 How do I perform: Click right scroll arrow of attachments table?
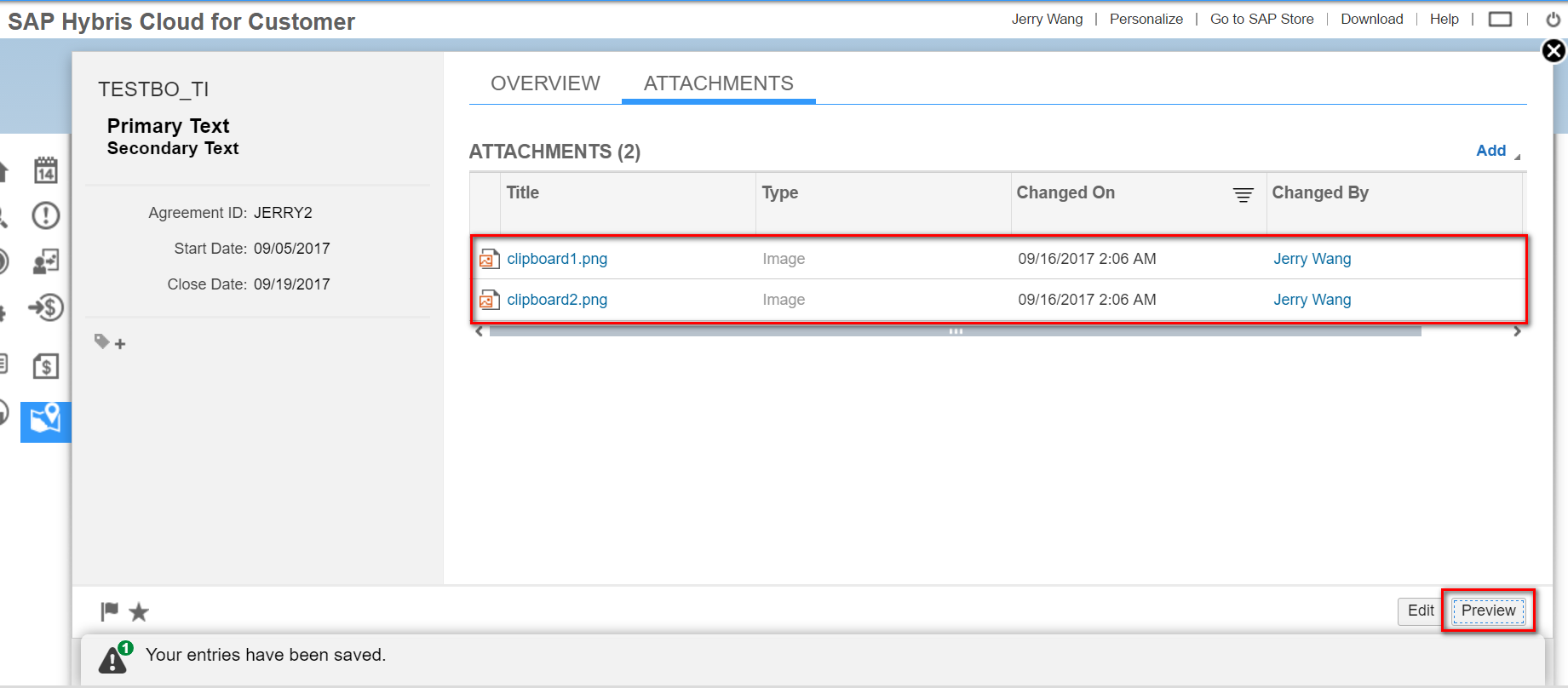1517,331
